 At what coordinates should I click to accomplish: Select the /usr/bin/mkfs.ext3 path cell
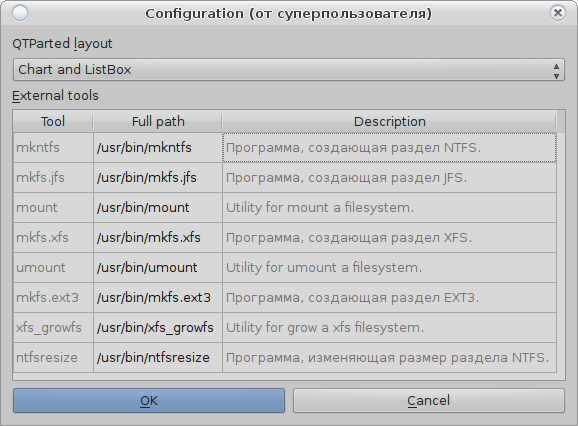pyautogui.click(x=158, y=298)
